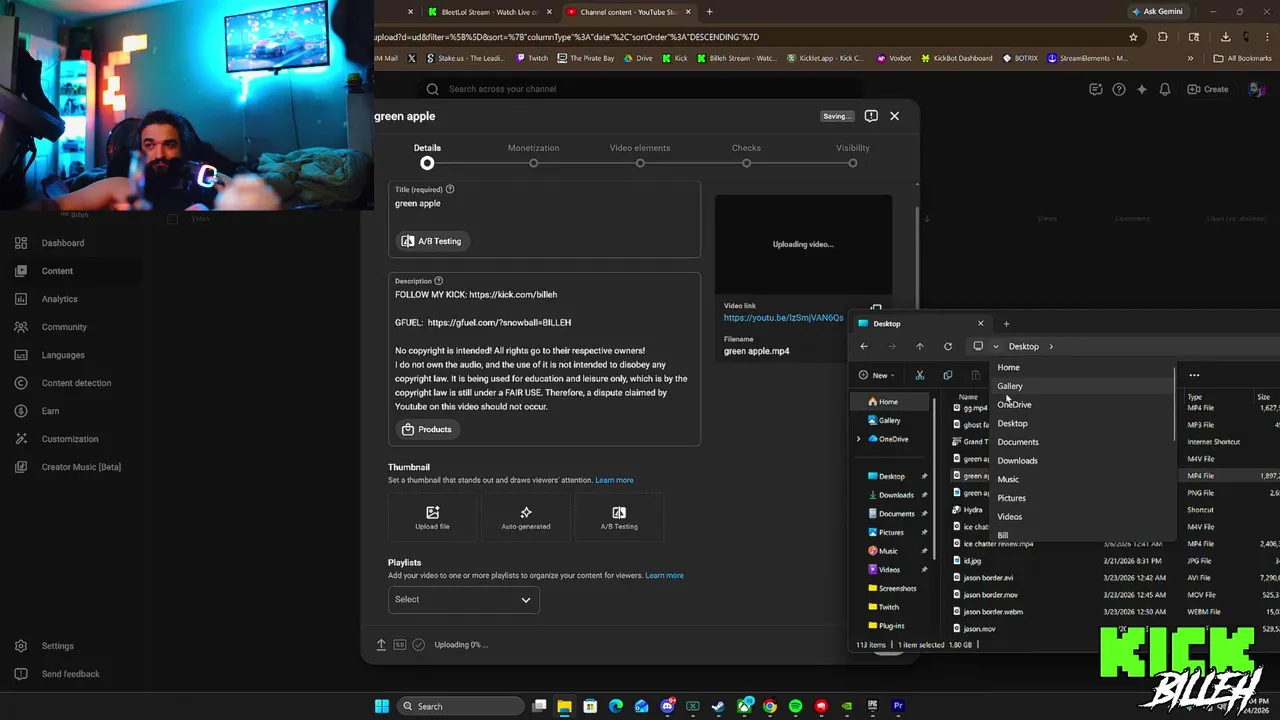Expand the playlists Select dropdown
Image resolution: width=1280 pixels, height=720 pixels.
point(463,599)
